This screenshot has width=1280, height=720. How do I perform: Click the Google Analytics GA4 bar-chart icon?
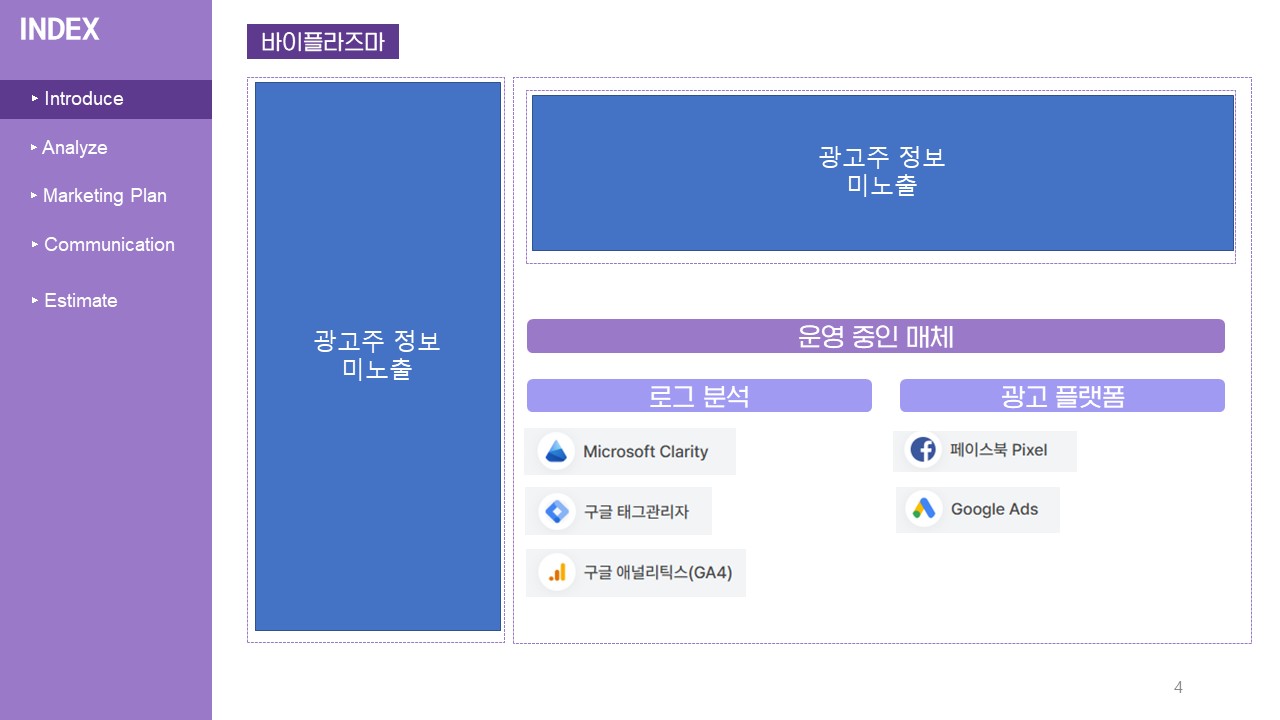click(x=557, y=573)
